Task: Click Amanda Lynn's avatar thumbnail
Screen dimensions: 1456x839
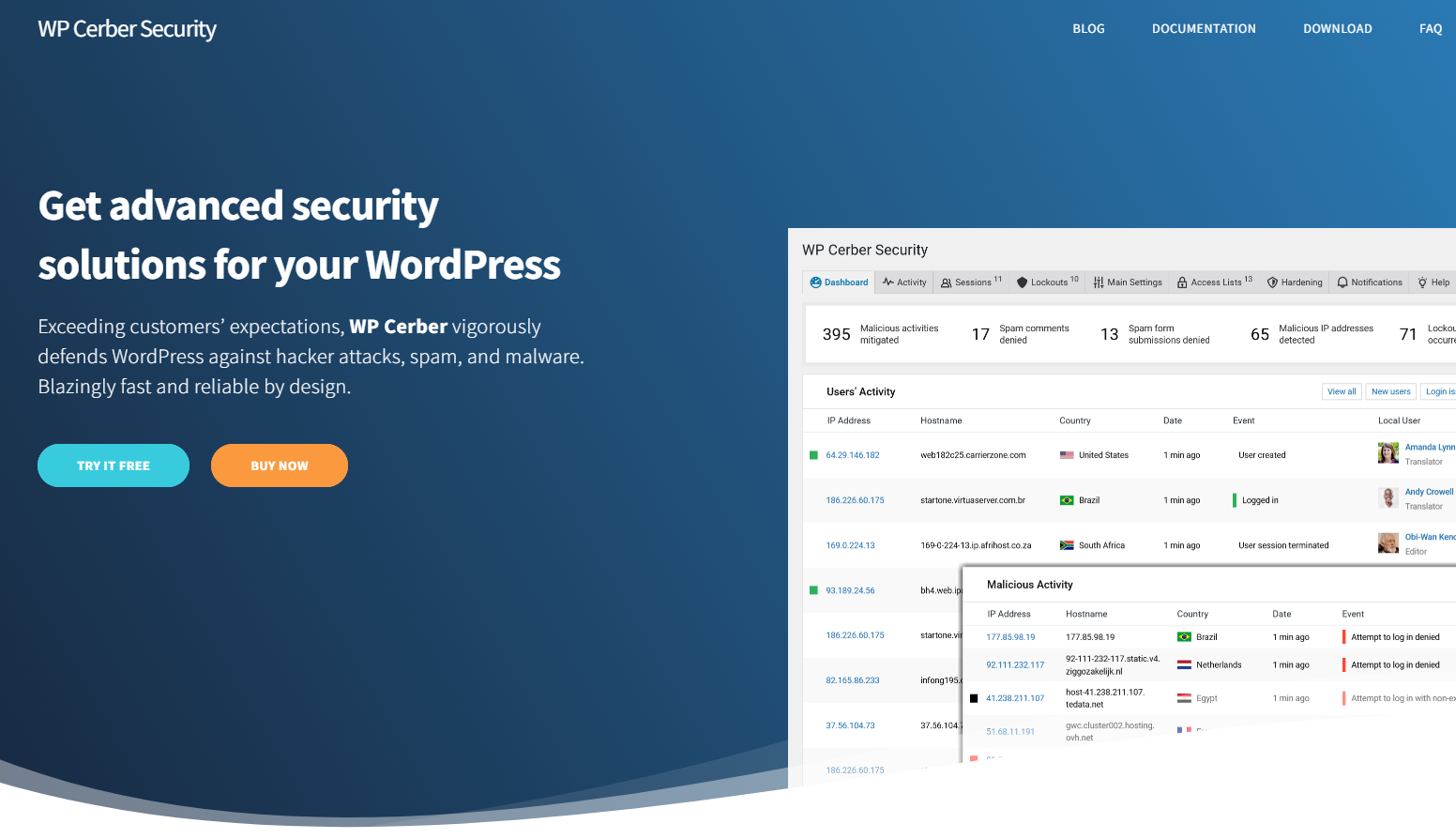Action: [x=1388, y=453]
